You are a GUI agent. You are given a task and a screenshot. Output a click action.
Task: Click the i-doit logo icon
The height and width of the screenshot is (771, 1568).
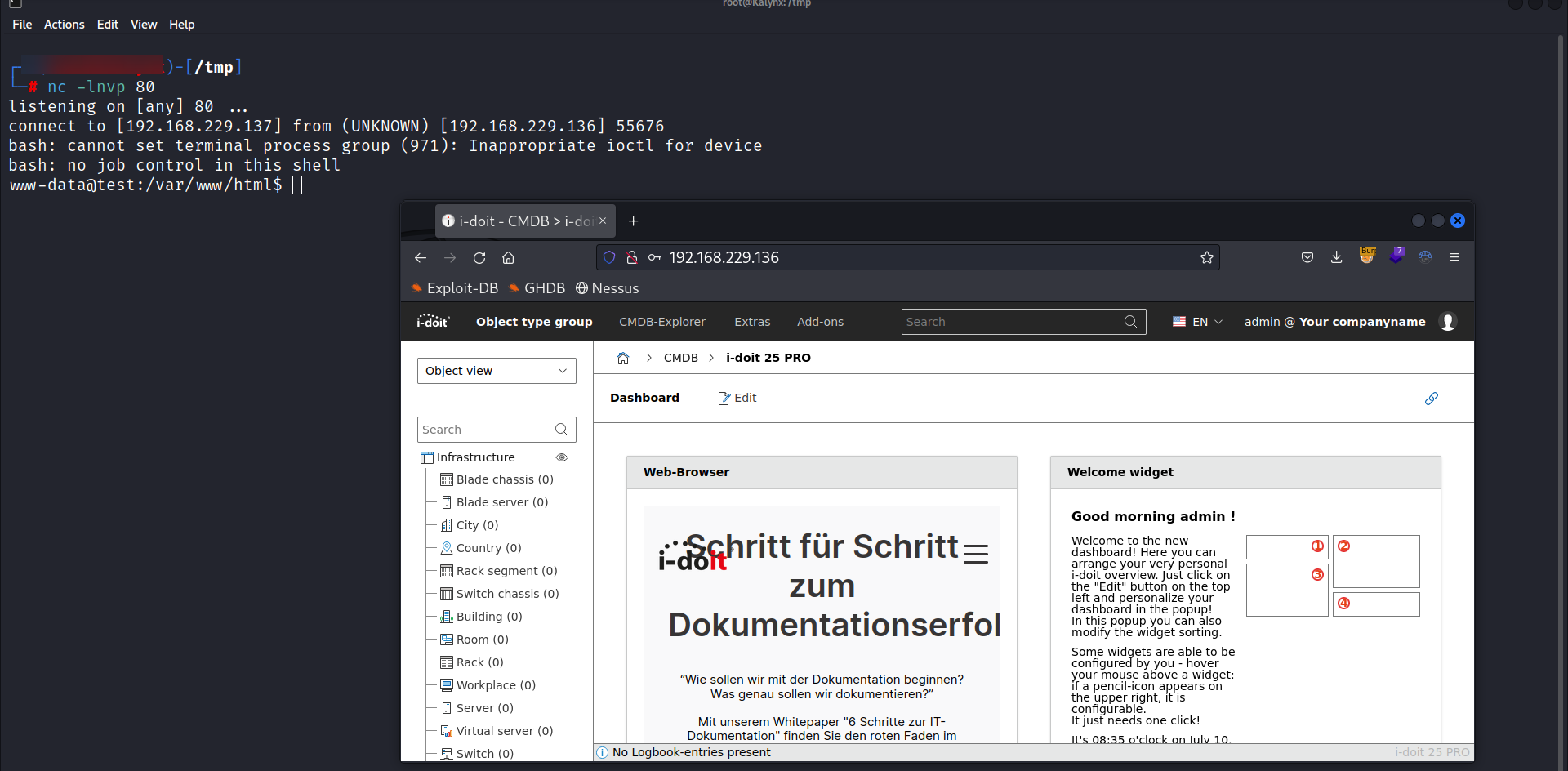433,321
